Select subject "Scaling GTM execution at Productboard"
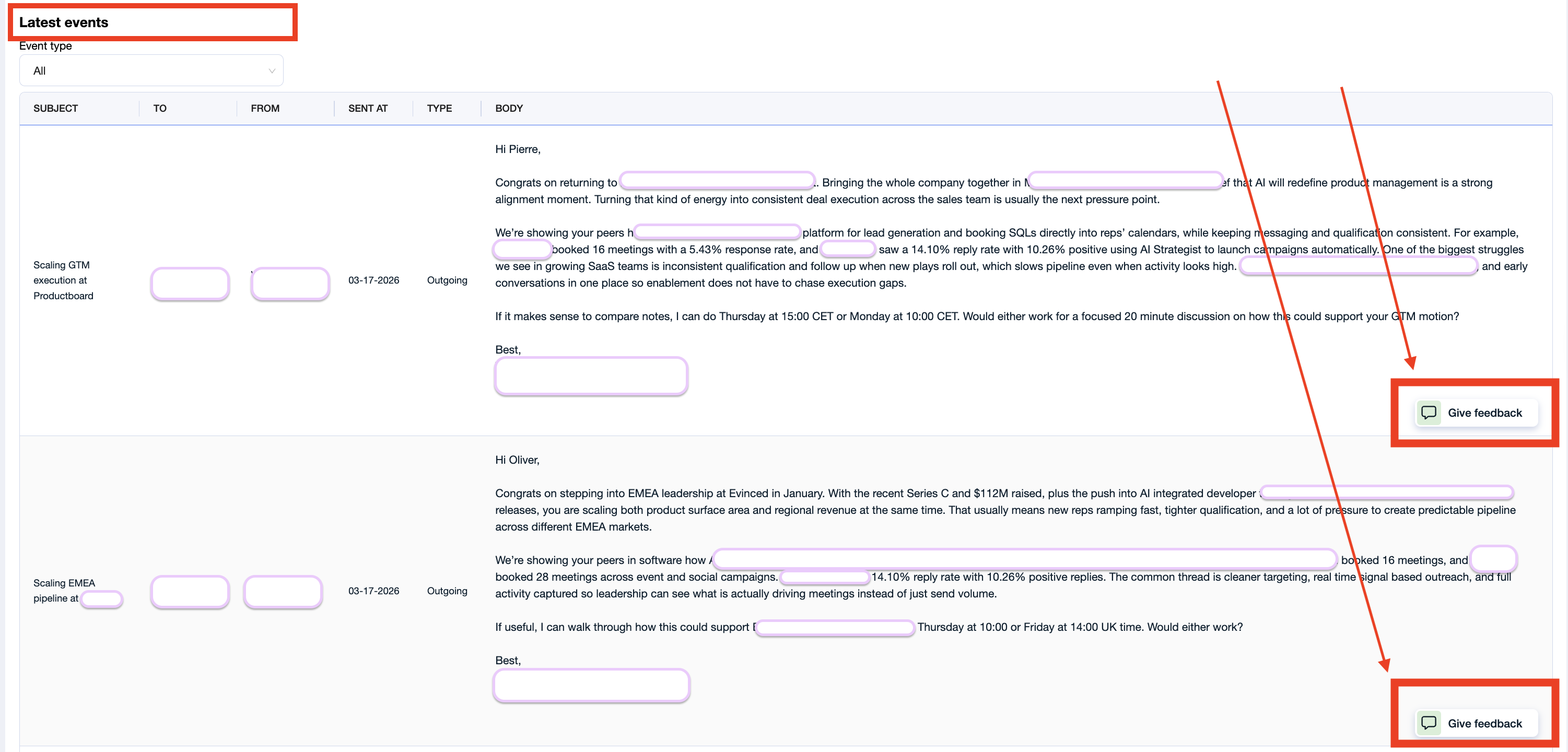The width and height of the screenshot is (1568, 752). pyautogui.click(x=63, y=280)
